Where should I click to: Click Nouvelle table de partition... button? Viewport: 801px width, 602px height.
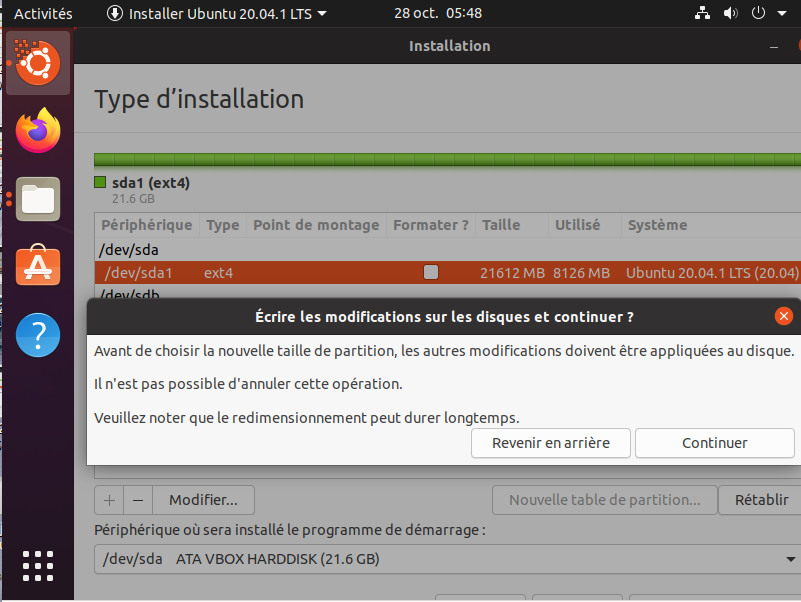[604, 500]
